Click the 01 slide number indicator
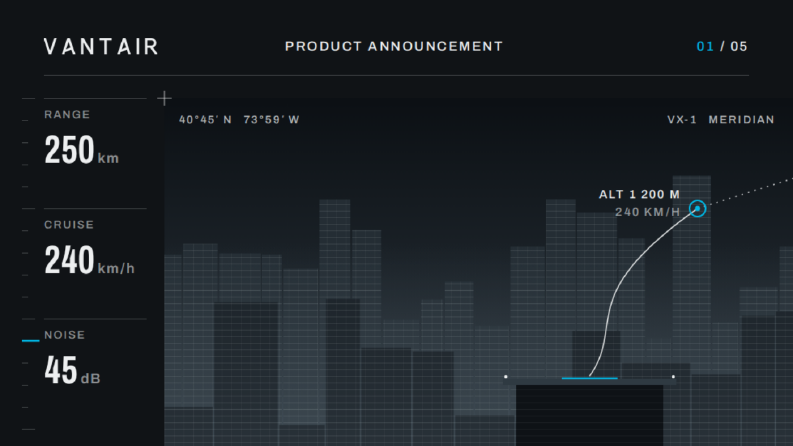Image resolution: width=793 pixels, height=446 pixels. [705, 47]
